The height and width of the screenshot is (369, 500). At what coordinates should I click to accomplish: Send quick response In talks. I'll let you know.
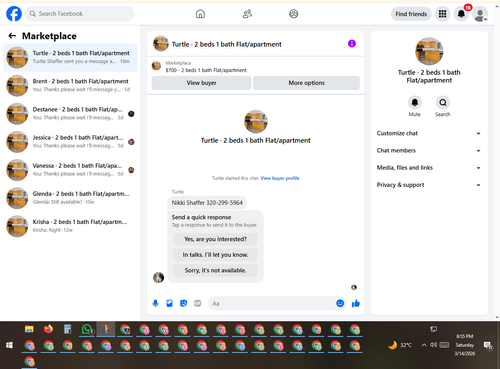(215, 255)
